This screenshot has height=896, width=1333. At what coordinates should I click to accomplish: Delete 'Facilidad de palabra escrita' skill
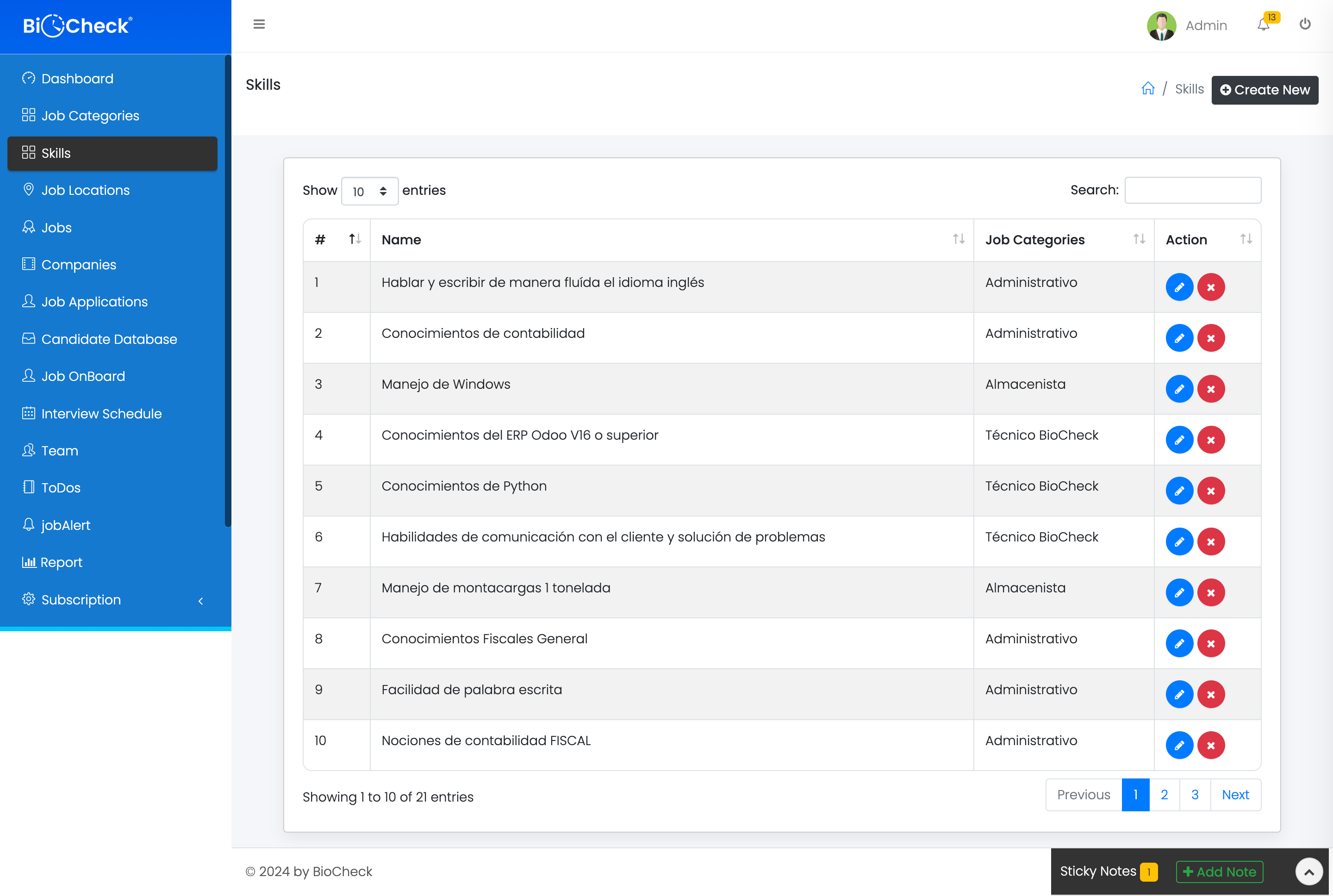(x=1211, y=694)
